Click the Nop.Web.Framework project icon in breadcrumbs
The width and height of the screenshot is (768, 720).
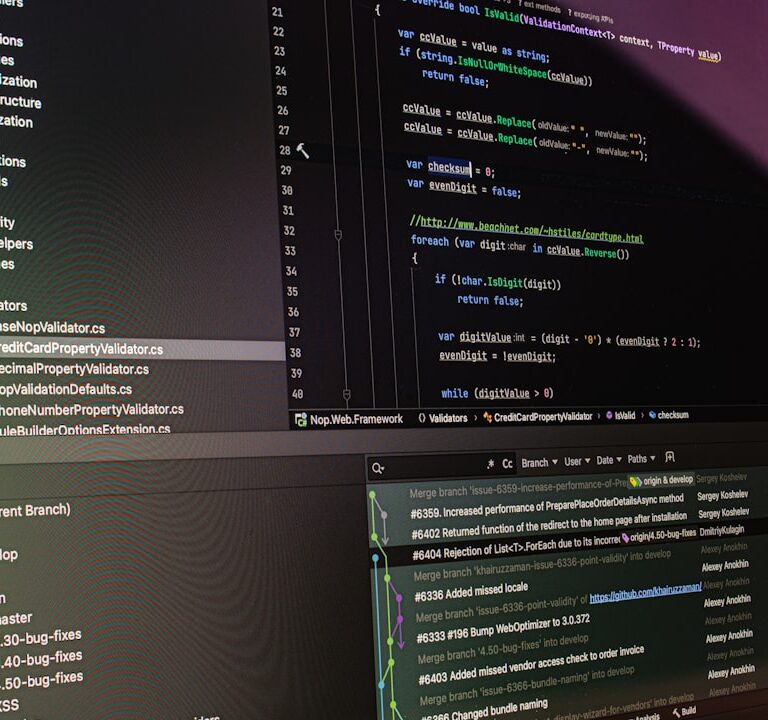tap(300, 420)
